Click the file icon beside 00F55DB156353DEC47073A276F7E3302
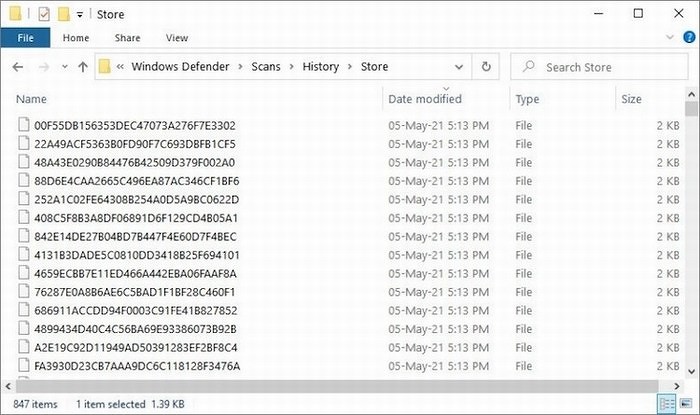The height and width of the screenshot is (415, 700). [x=23, y=124]
